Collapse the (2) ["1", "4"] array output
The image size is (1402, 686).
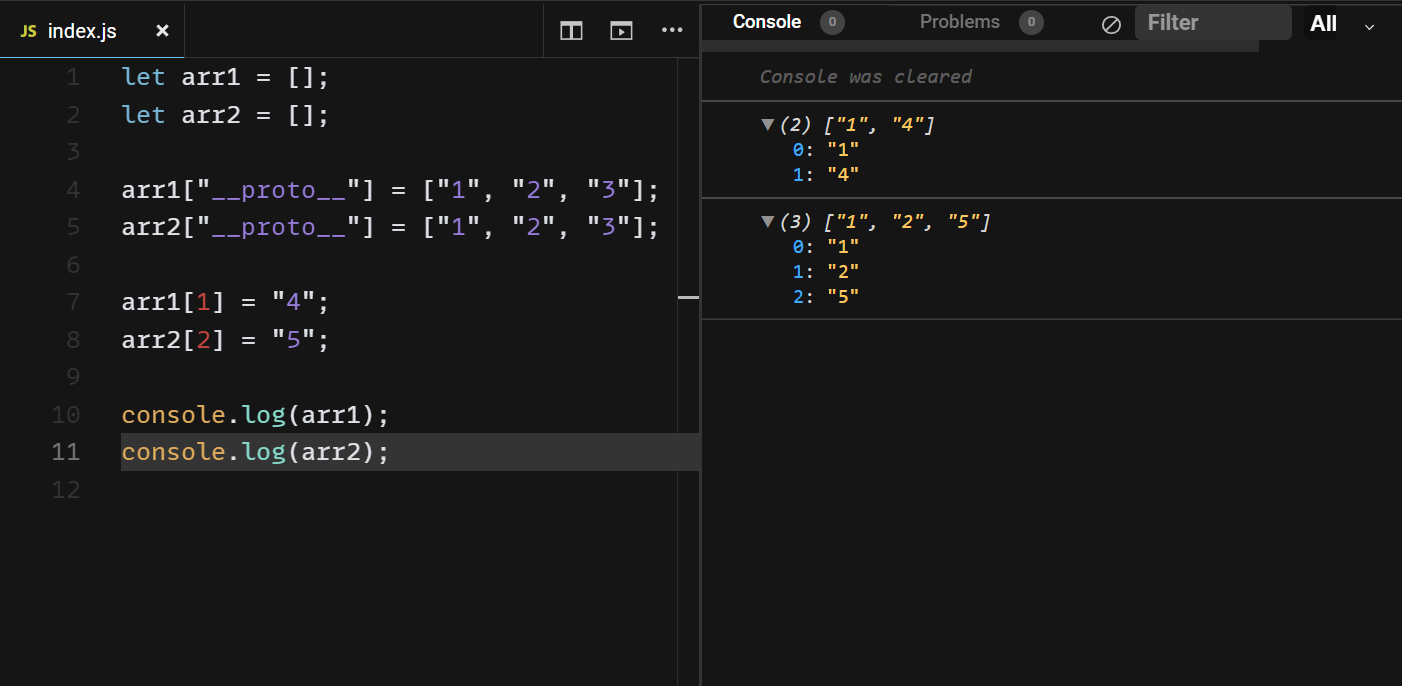click(x=768, y=125)
